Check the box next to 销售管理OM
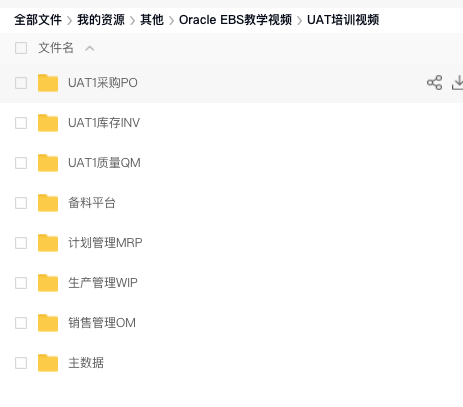 click(21, 323)
